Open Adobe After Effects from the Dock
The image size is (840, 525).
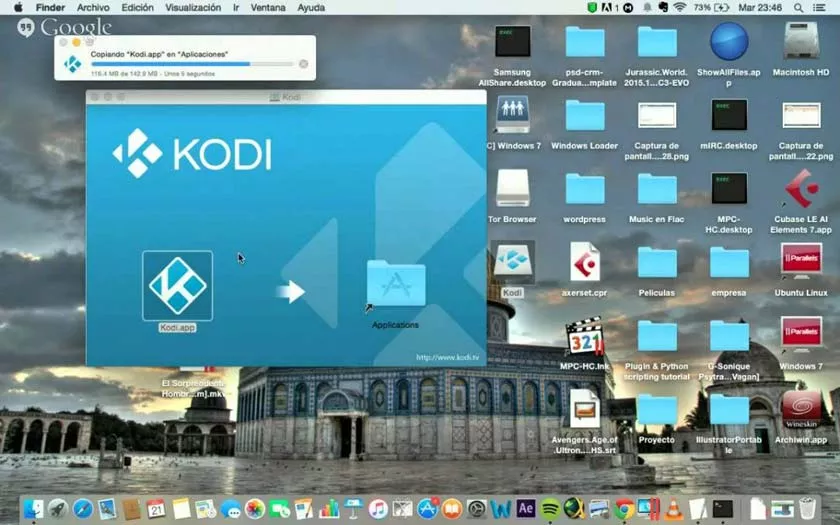click(x=526, y=508)
